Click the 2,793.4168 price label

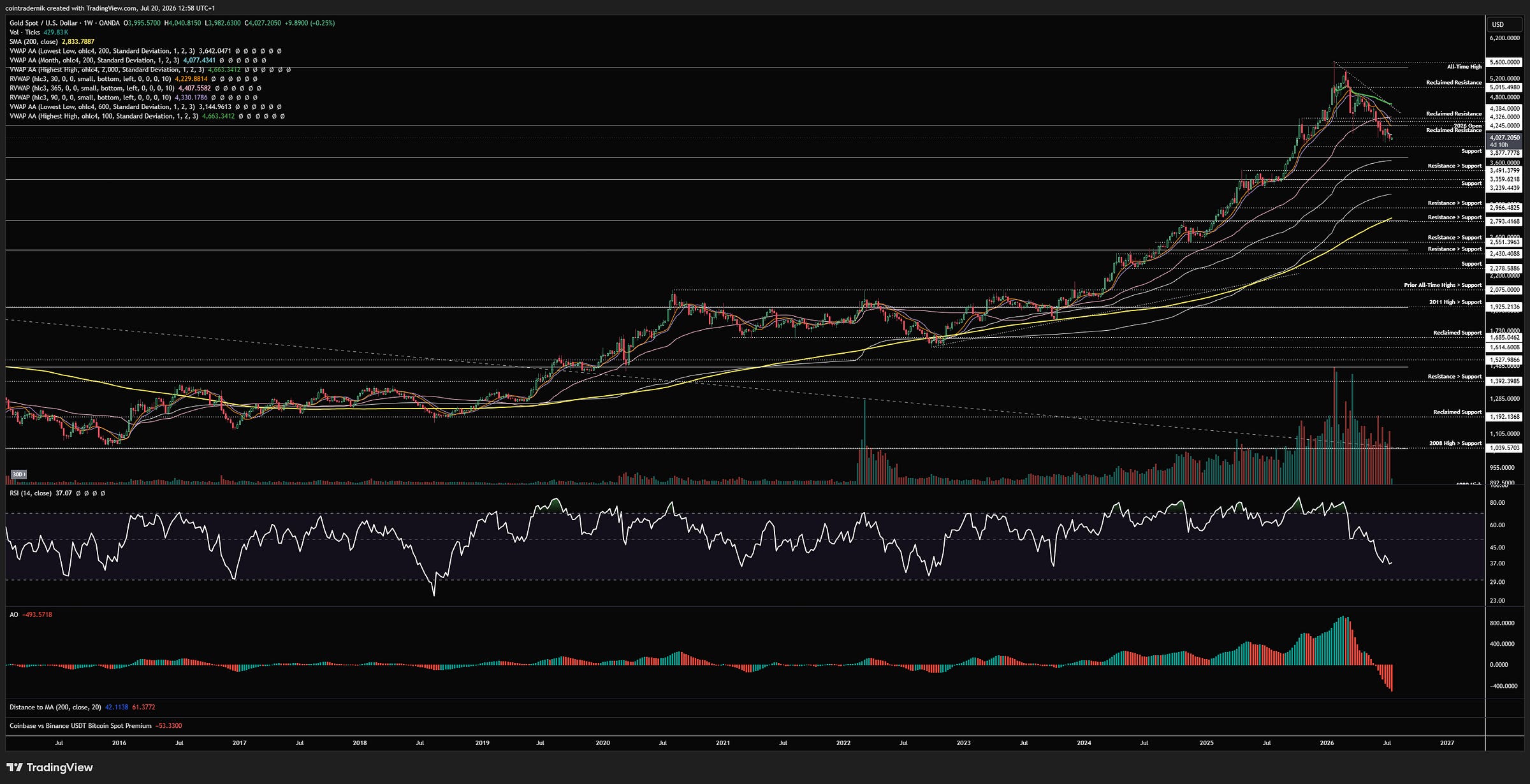coord(1504,222)
